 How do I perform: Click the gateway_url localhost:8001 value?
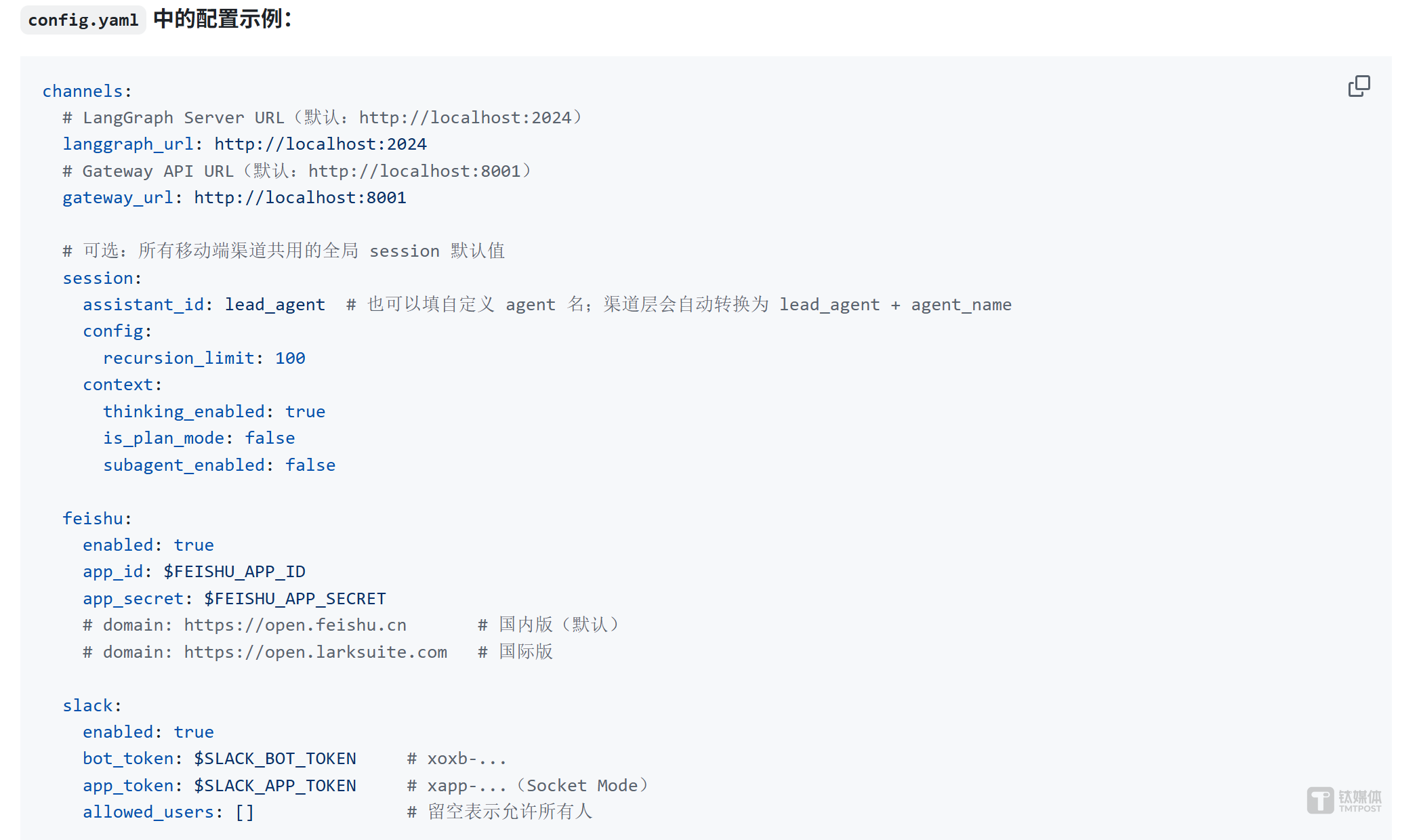click(x=300, y=198)
